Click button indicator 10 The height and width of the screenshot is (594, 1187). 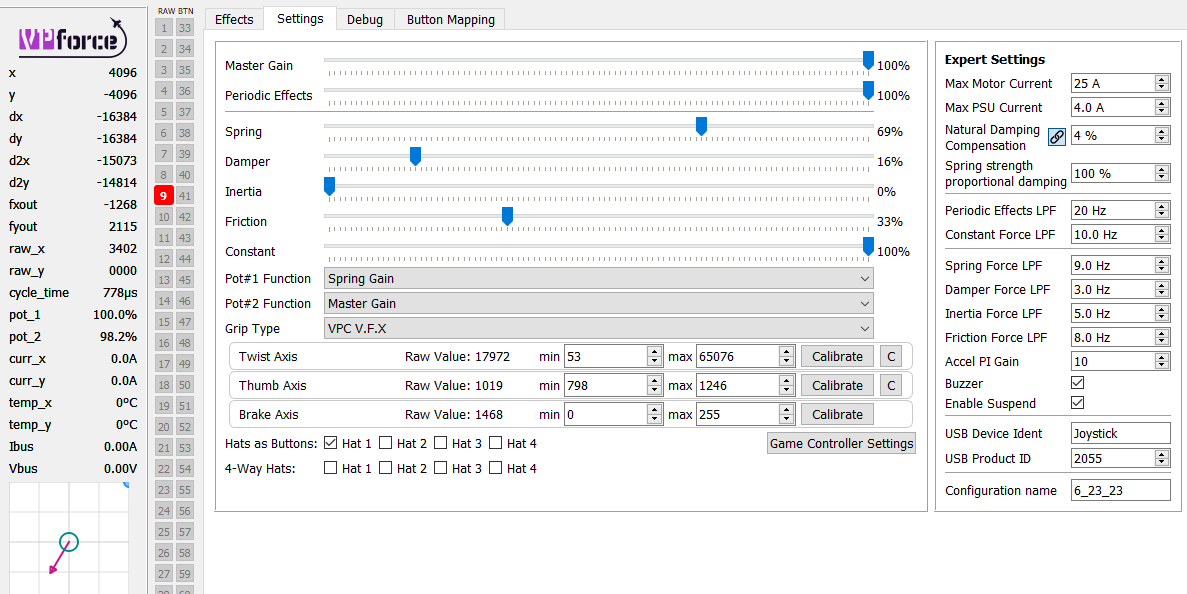point(164,217)
